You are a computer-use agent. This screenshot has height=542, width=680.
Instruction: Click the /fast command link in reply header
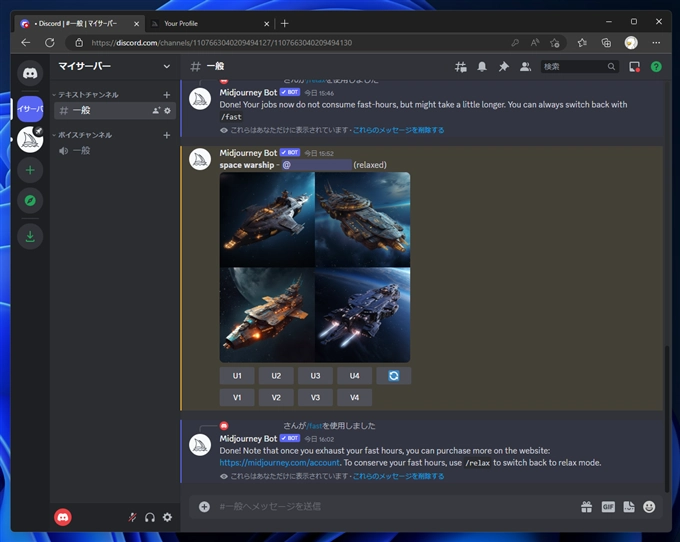[314, 426]
